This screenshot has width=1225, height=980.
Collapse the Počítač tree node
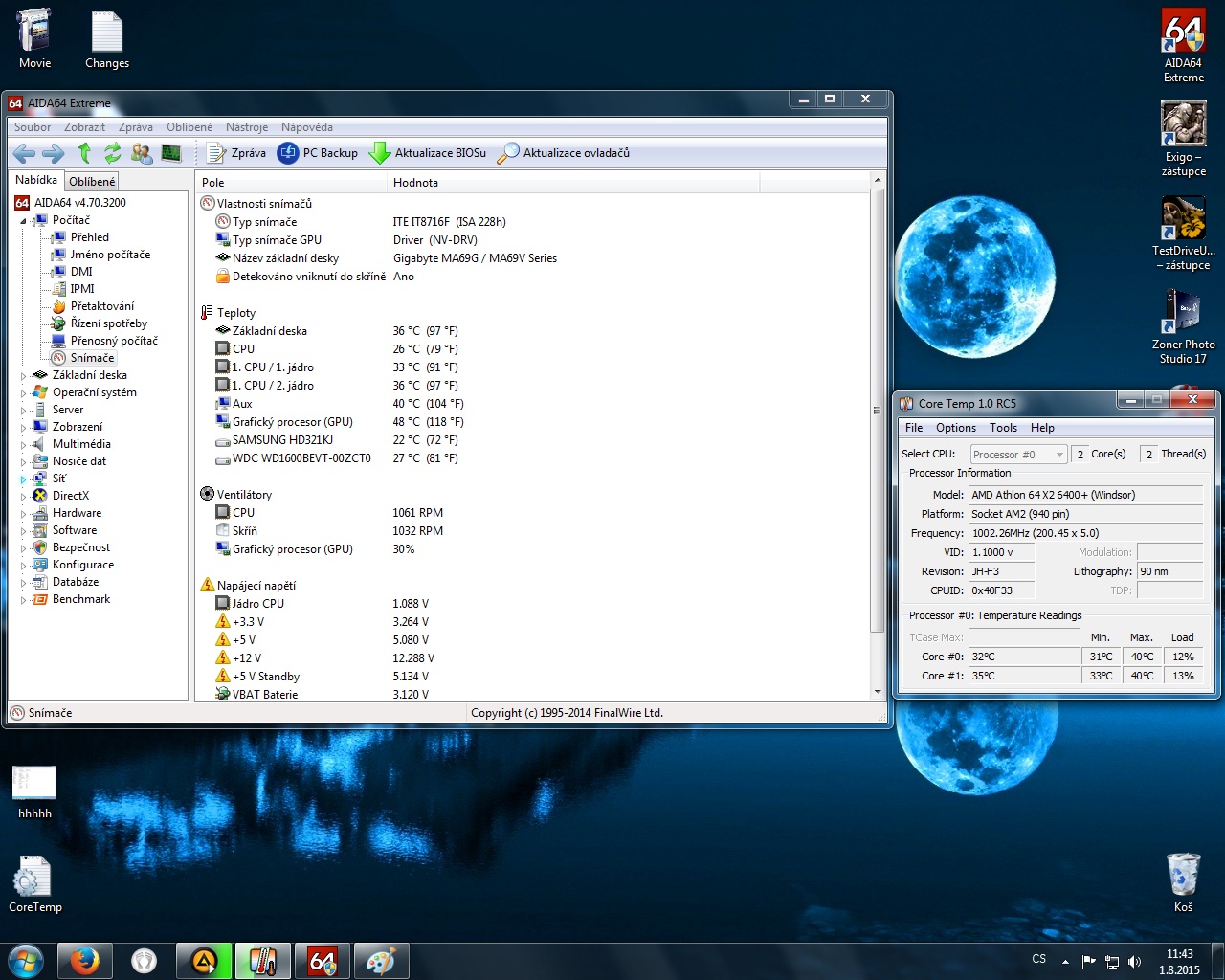click(x=23, y=221)
